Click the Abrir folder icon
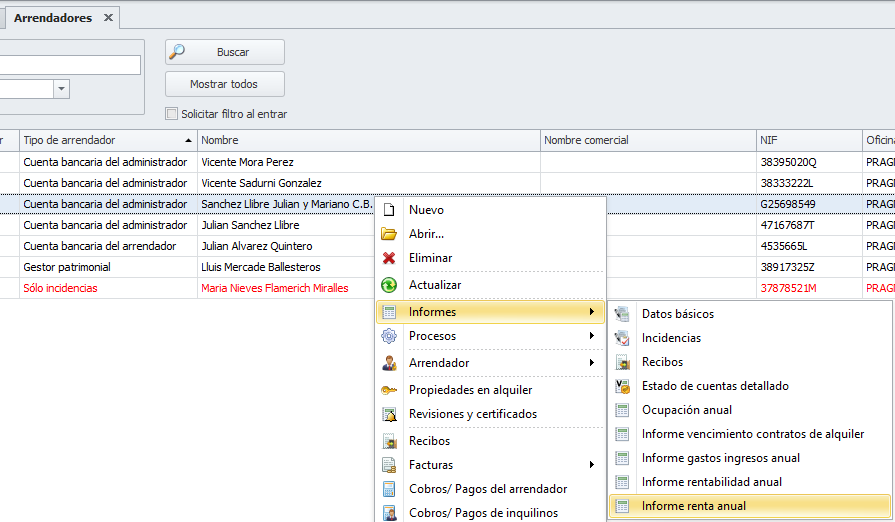Screen dimensions: 895x522 pyautogui.click(x=389, y=234)
